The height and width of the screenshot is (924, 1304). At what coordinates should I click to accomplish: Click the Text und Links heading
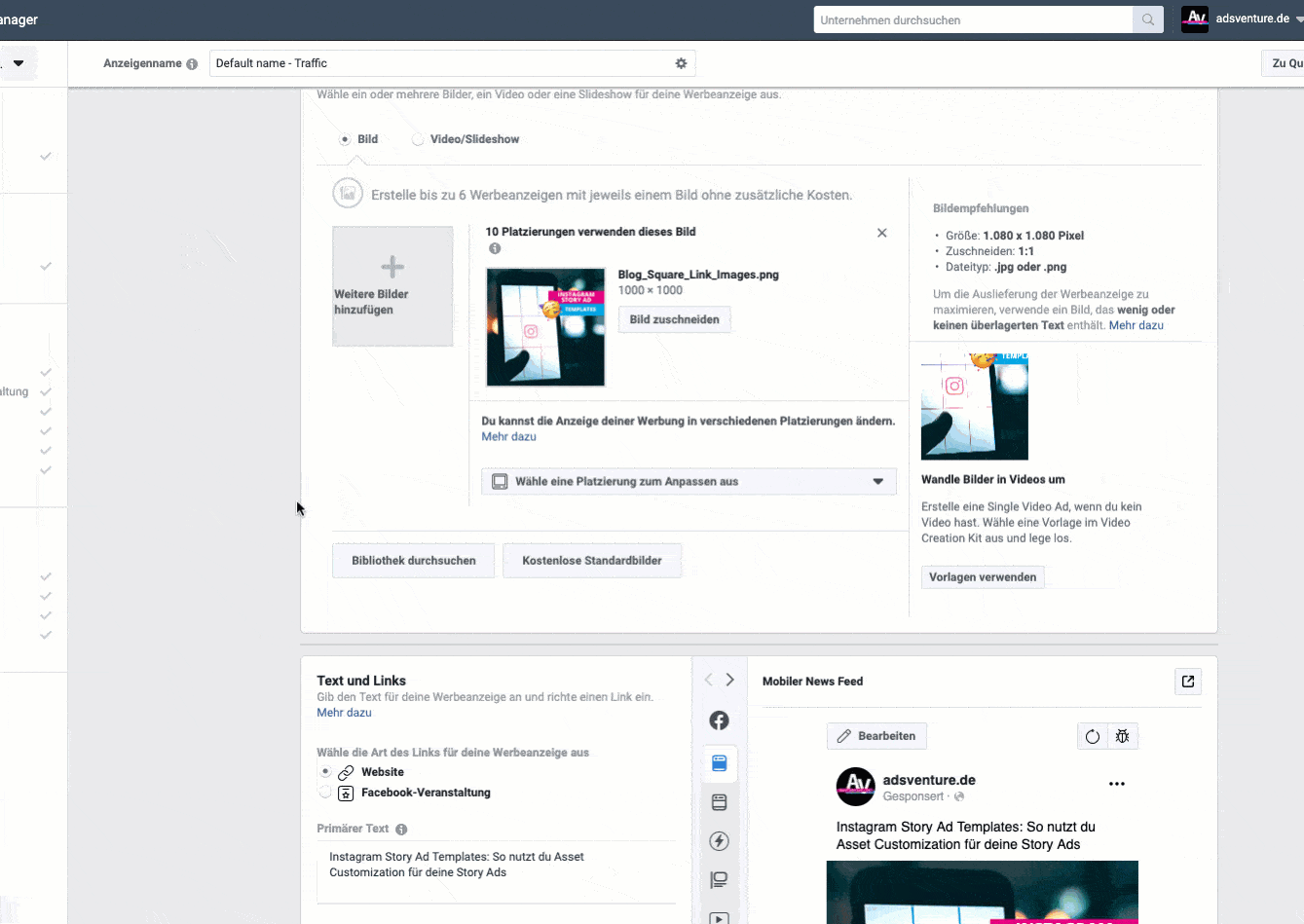[x=361, y=681]
